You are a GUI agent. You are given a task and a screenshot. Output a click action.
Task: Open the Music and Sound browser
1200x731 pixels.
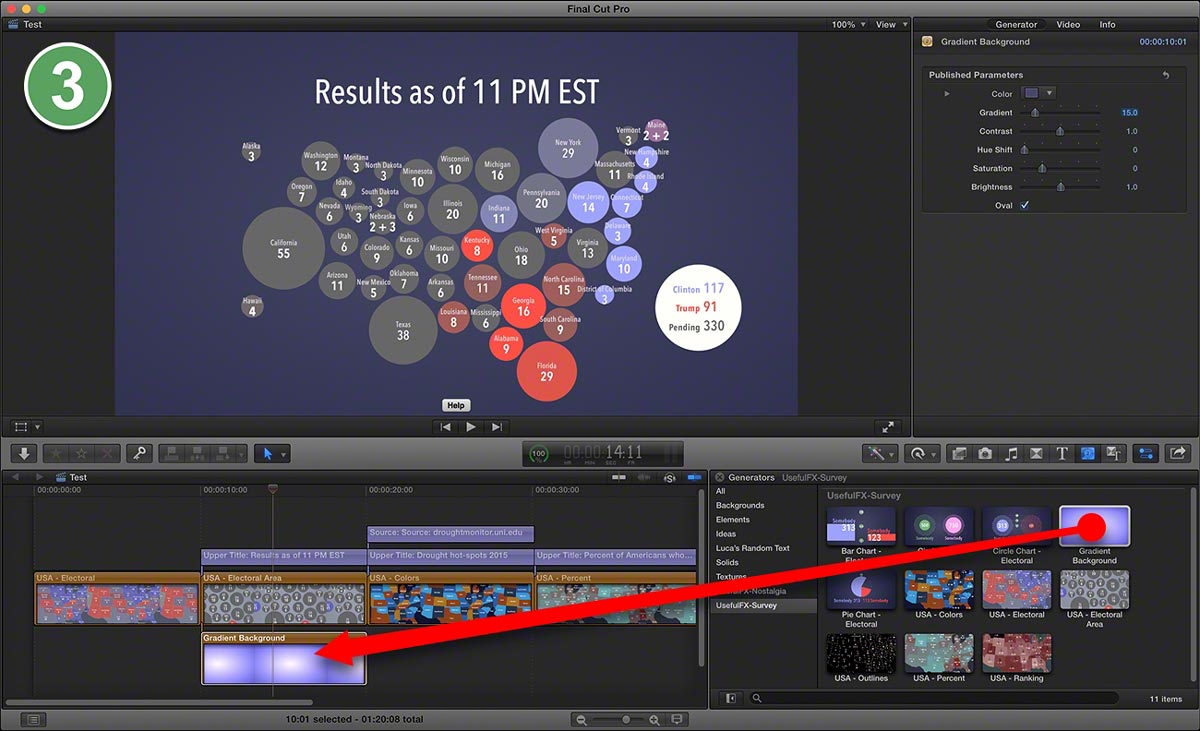(x=1011, y=454)
